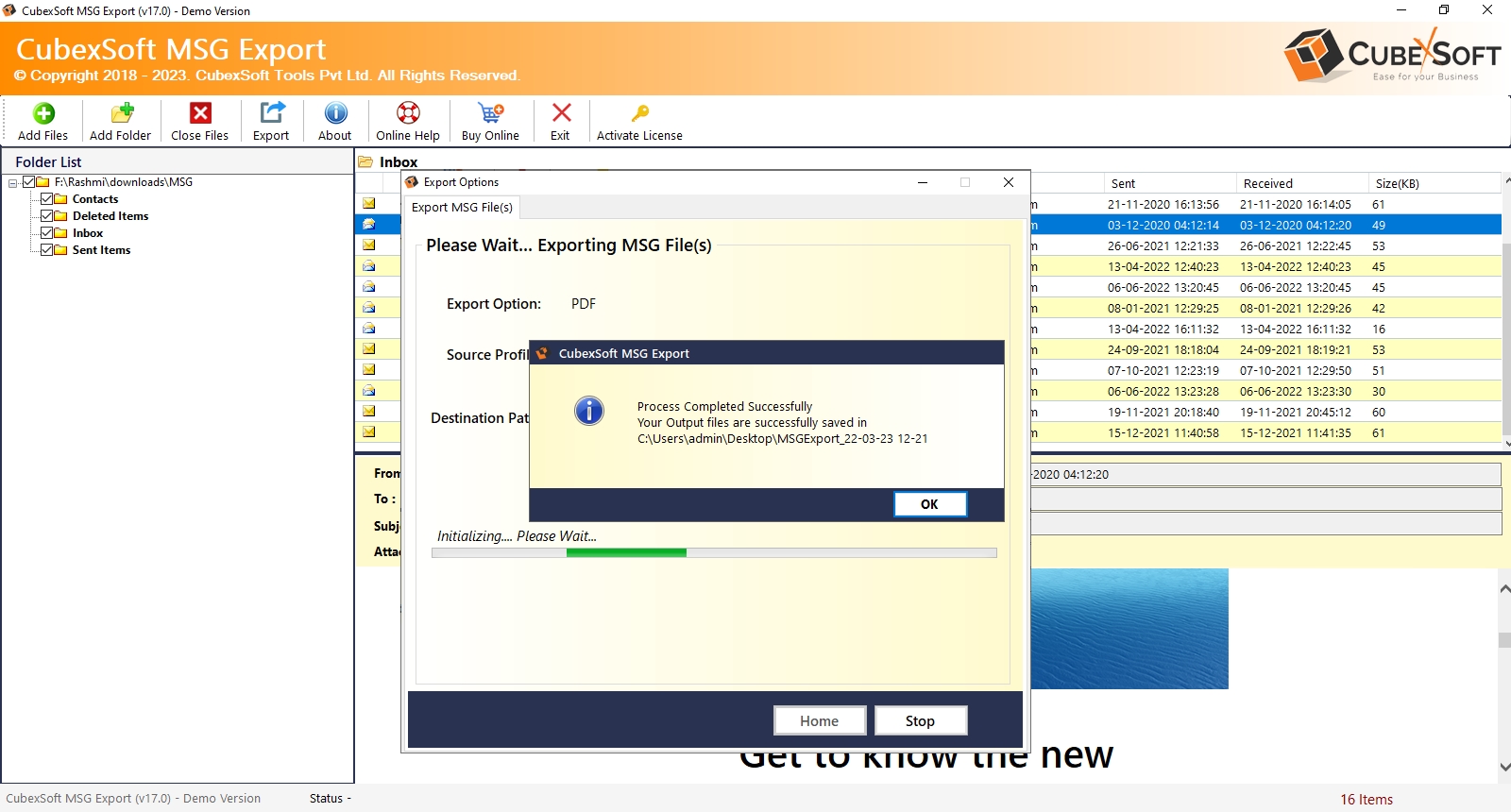
Task: Click the mail icon of the 21-11-2020 row
Action: point(369,204)
